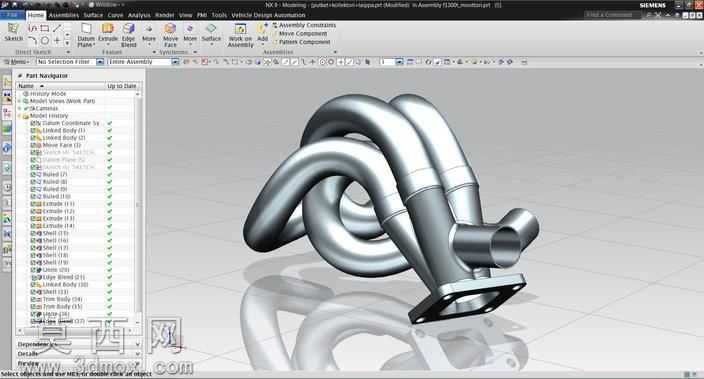The height and width of the screenshot is (379, 704).
Task: Expand the Cameras node
Action: 20,109
